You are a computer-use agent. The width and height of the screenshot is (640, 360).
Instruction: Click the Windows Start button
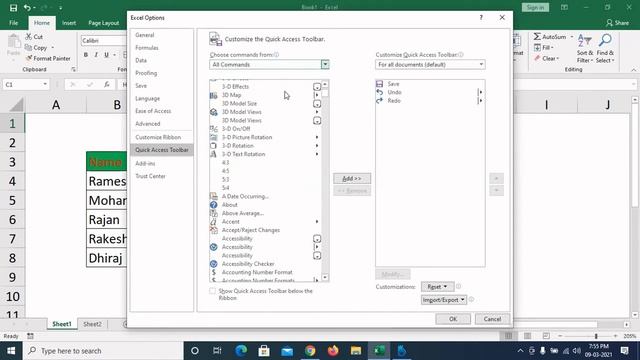click(11, 351)
